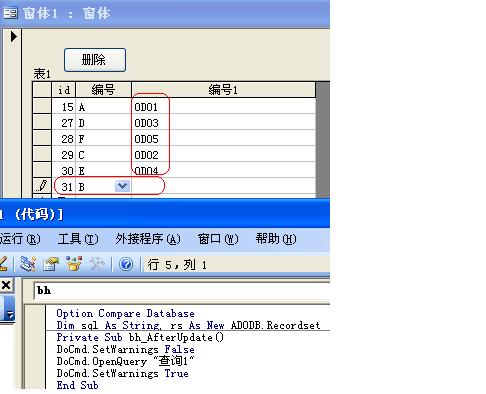486x394 pixels.
Task: Click cell 0D03 in 编号1 column
Action: [223, 123]
